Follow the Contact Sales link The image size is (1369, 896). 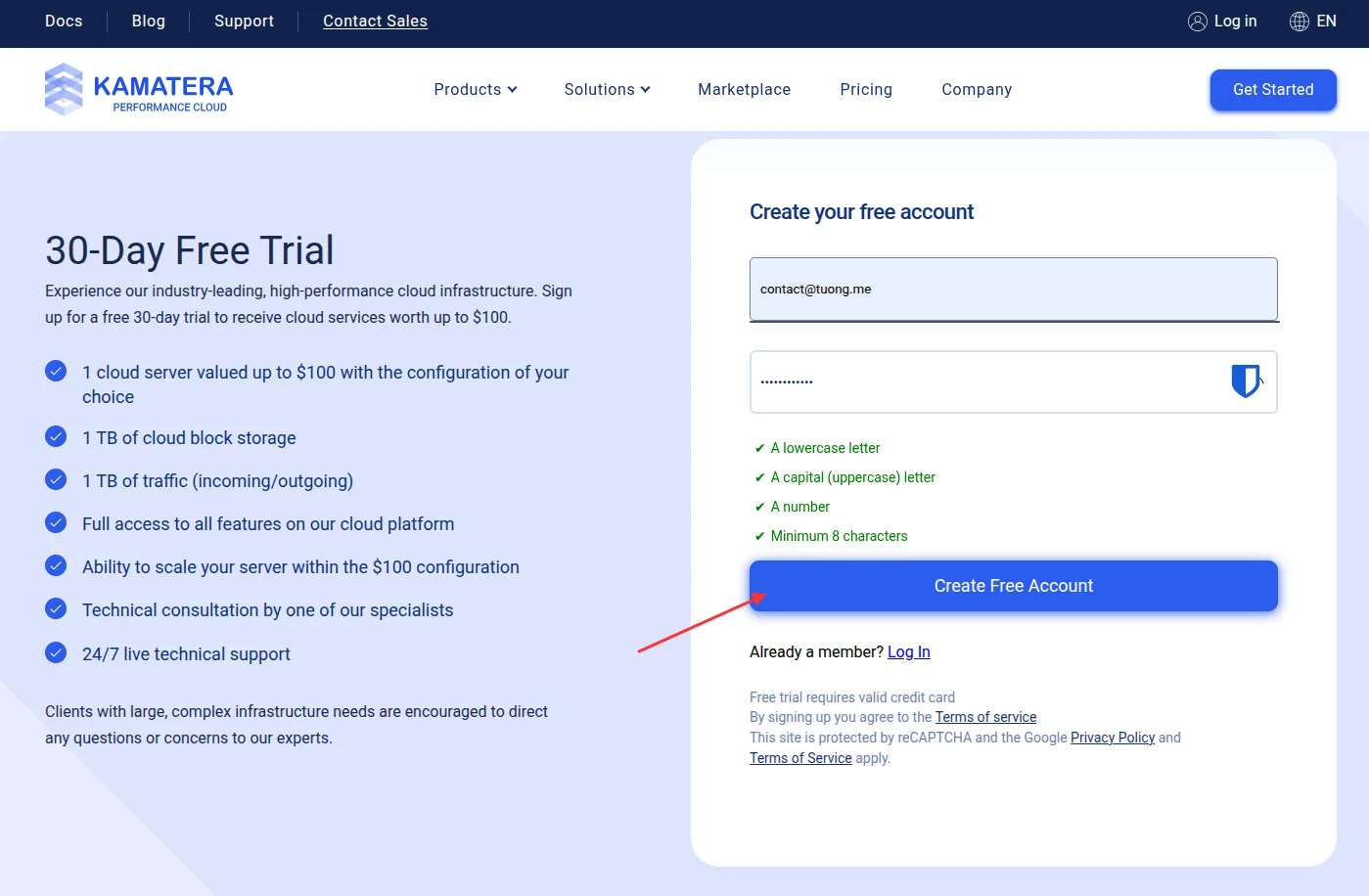pos(375,22)
